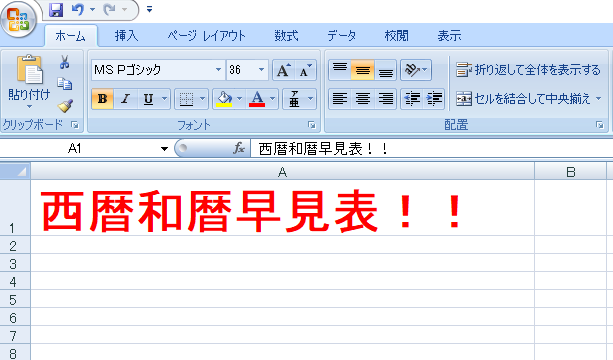613x360 pixels.
Task: Expand phonetic guide options arrow
Action: (x=310, y=99)
